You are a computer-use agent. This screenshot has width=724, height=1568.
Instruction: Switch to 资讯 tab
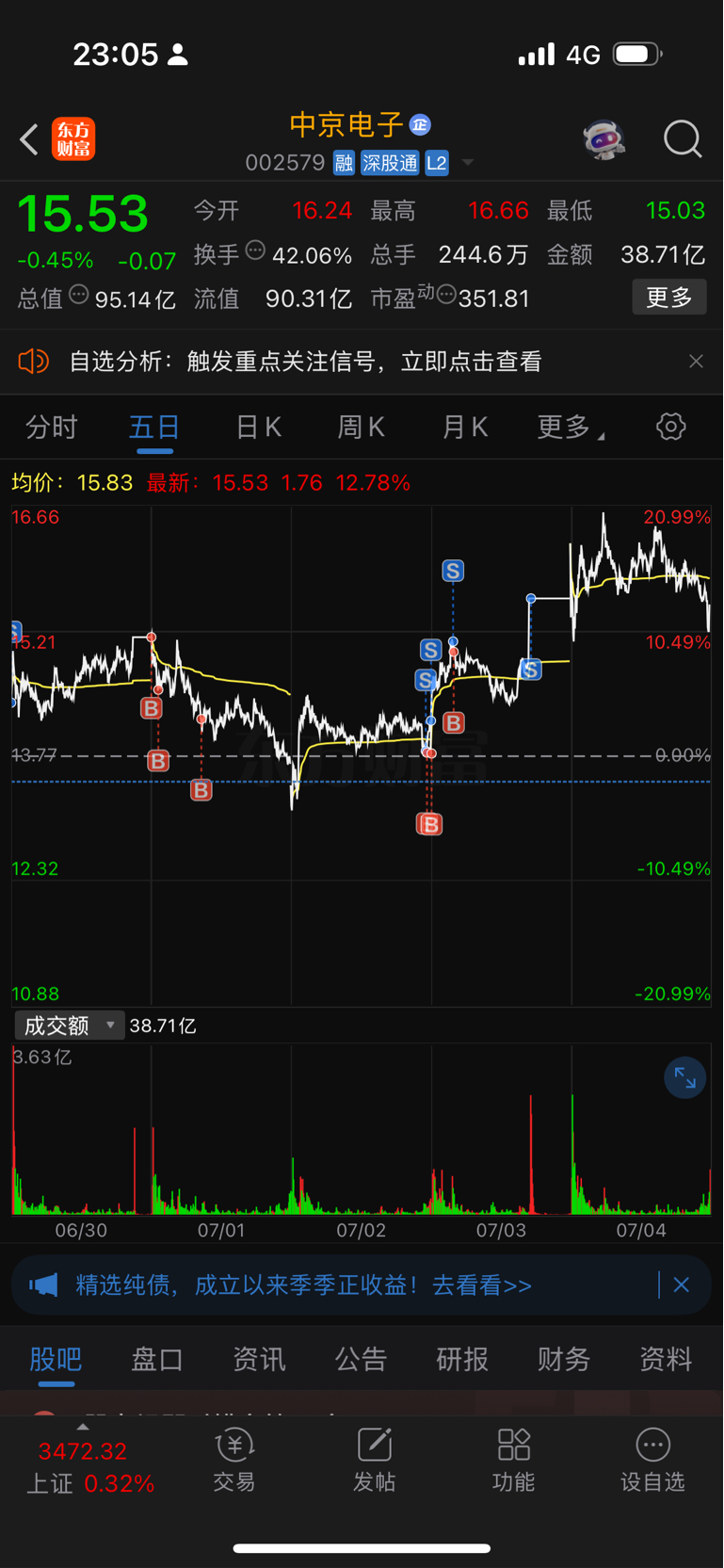(x=259, y=1359)
